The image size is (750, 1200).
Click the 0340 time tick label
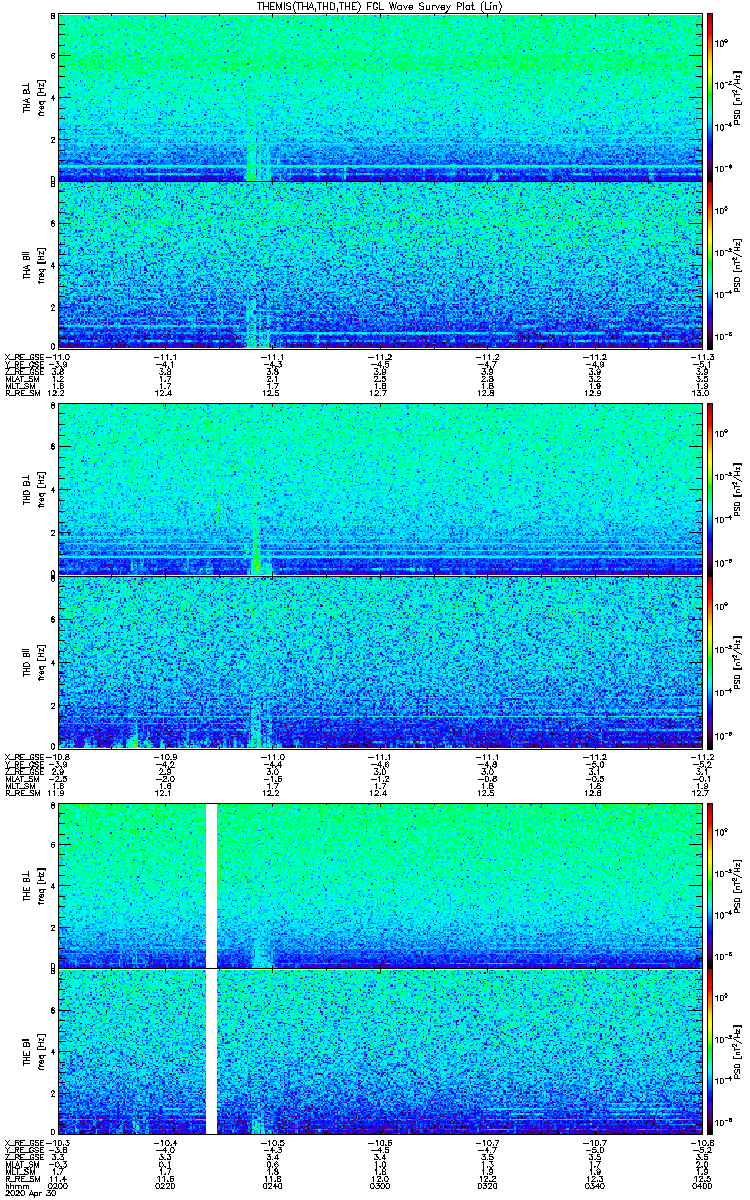tap(593, 1184)
